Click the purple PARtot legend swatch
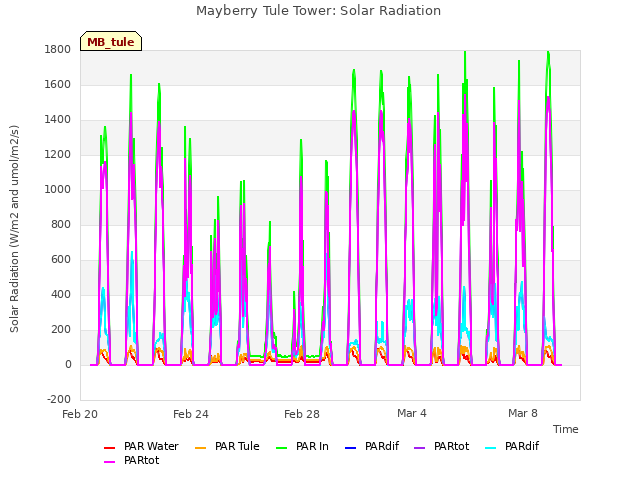 (x=420, y=448)
